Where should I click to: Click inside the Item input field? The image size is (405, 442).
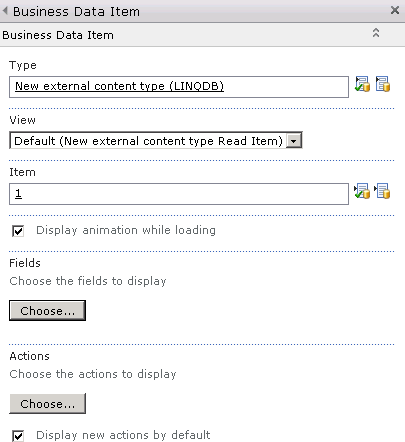[x=179, y=194]
